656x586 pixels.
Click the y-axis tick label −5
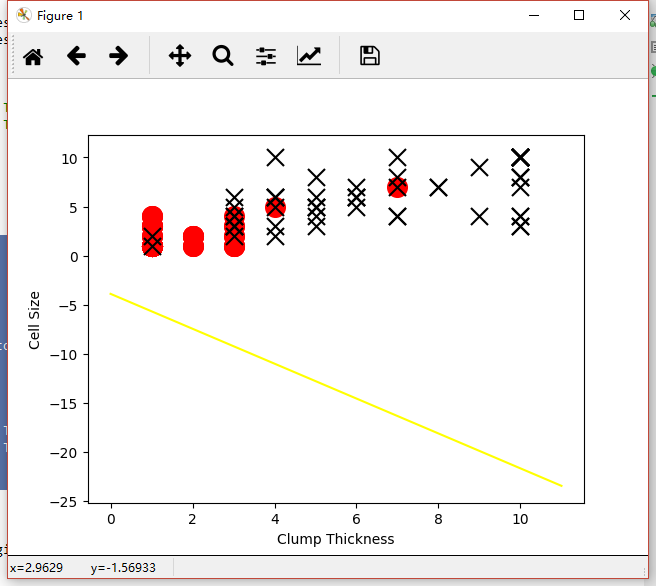pyautogui.click(x=68, y=306)
